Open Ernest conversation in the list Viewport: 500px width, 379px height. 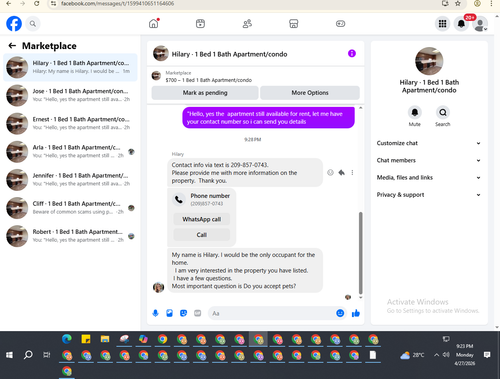pyautogui.click(x=70, y=123)
